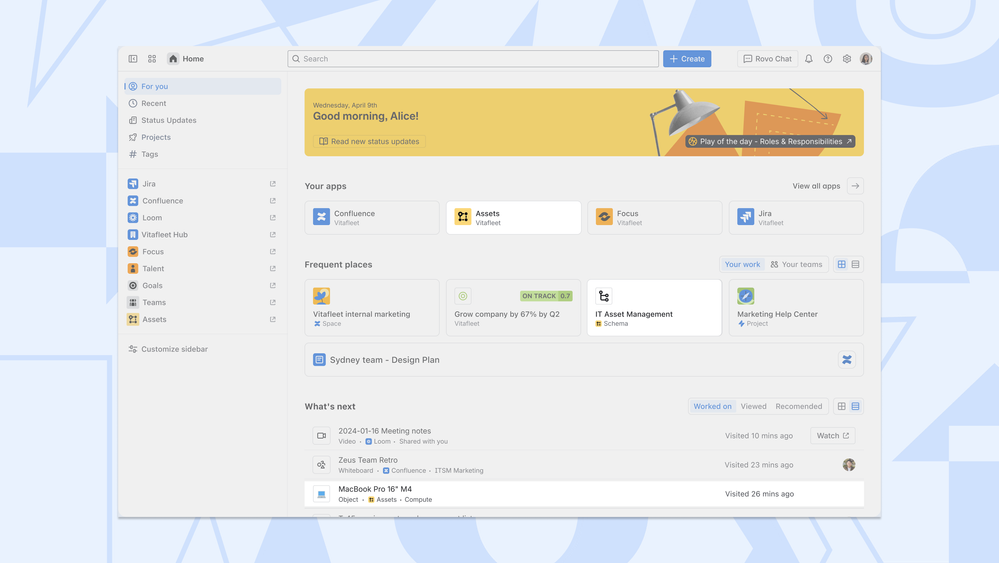Screen dimensions: 999x563
Task: Open the Jira app card
Action: (796, 218)
